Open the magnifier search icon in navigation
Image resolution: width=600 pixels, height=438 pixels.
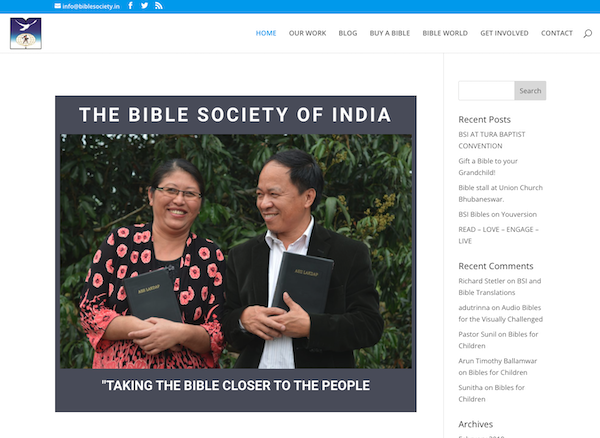point(587,34)
